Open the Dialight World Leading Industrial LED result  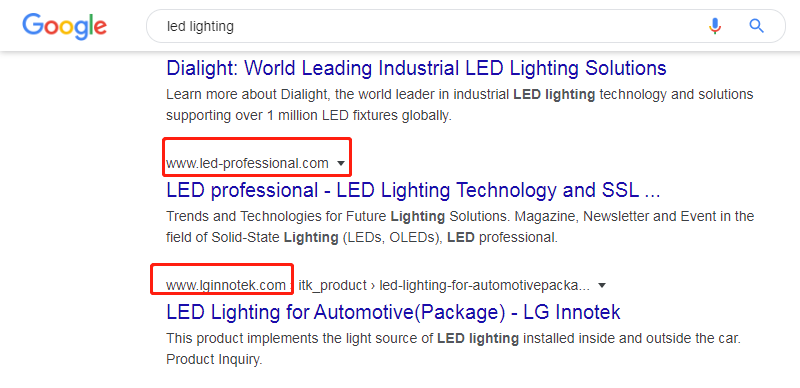point(416,68)
